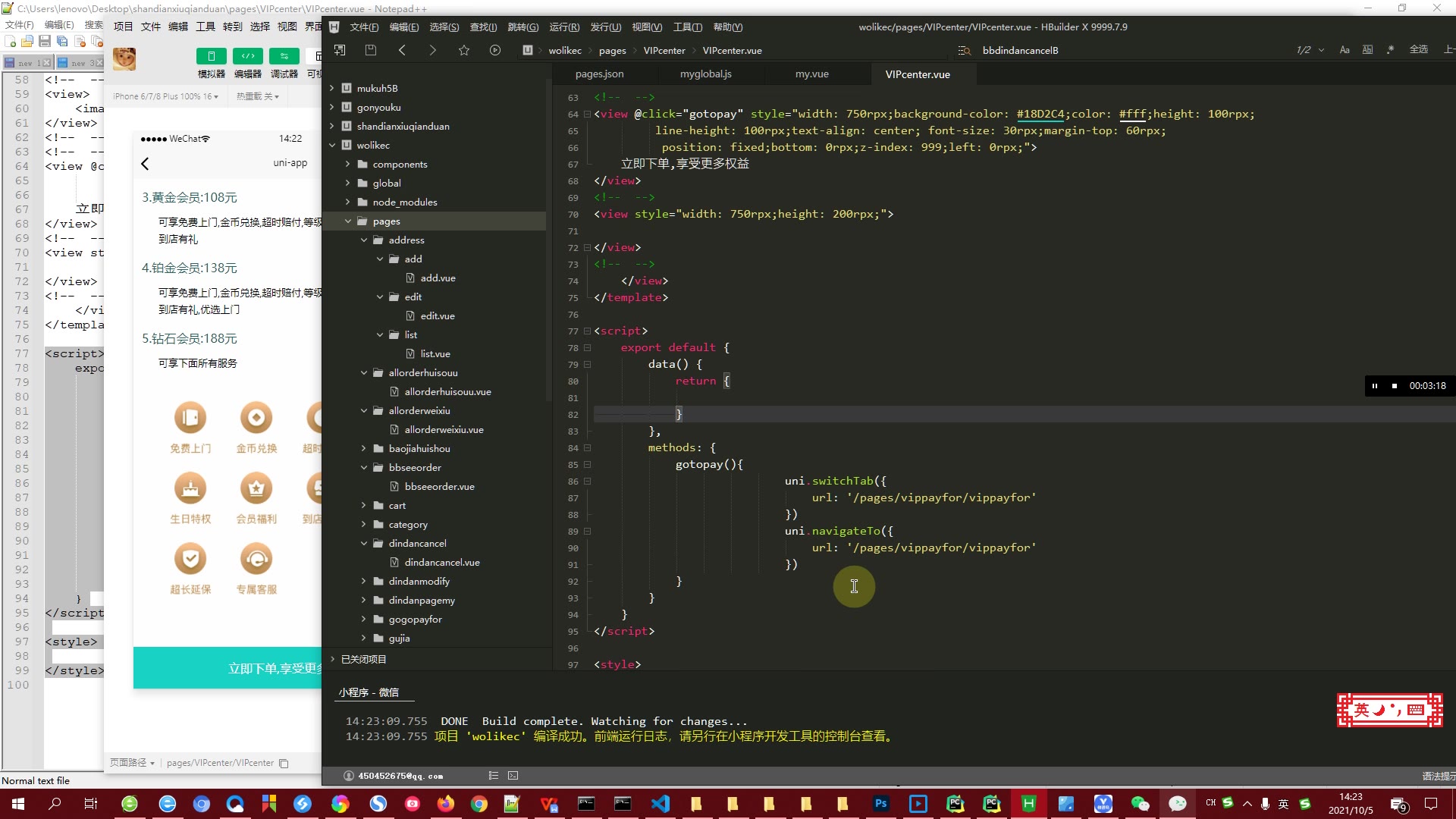Tap 立即下单 button in simulator
1456x819 pixels.
click(x=227, y=668)
